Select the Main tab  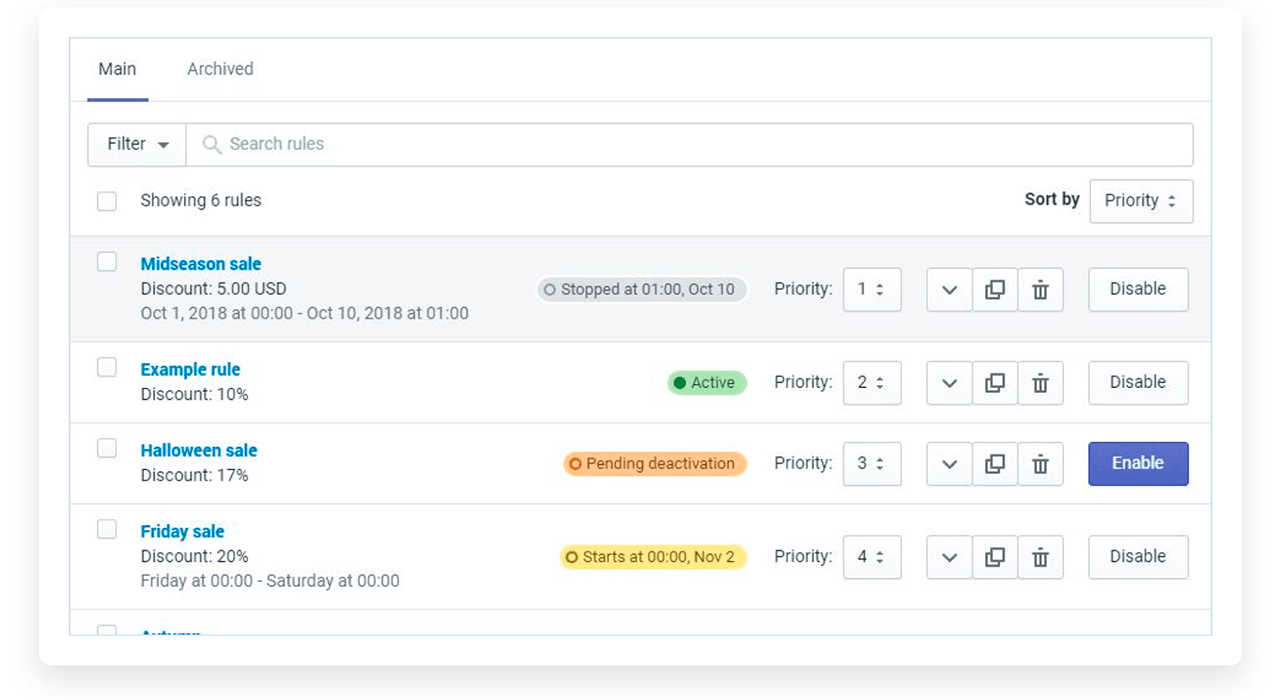117,69
